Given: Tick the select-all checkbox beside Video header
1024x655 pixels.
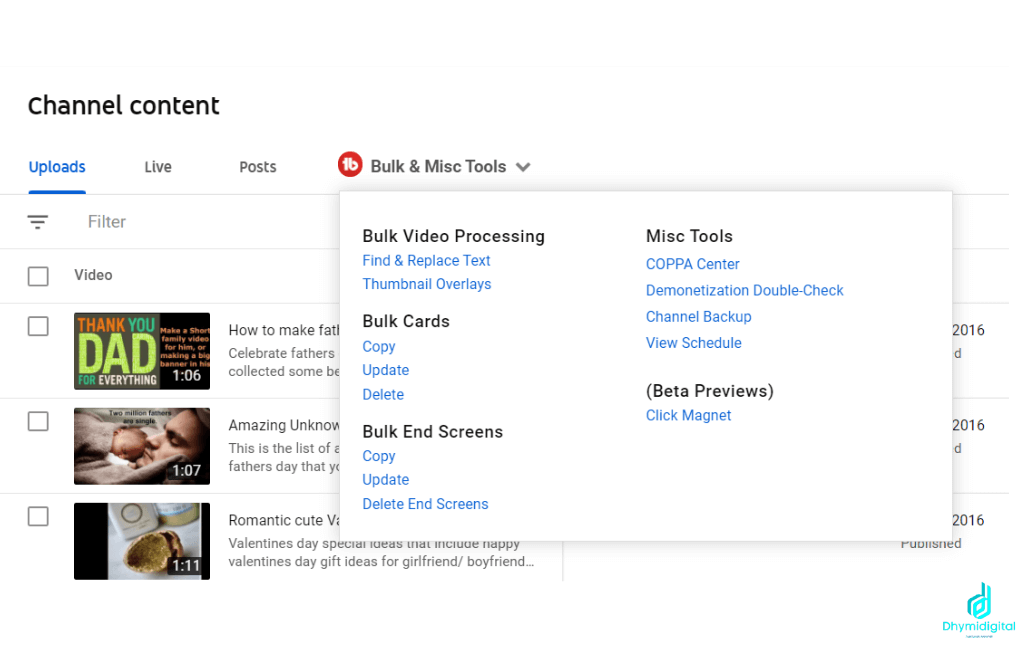Looking at the screenshot, I should pyautogui.click(x=38, y=276).
